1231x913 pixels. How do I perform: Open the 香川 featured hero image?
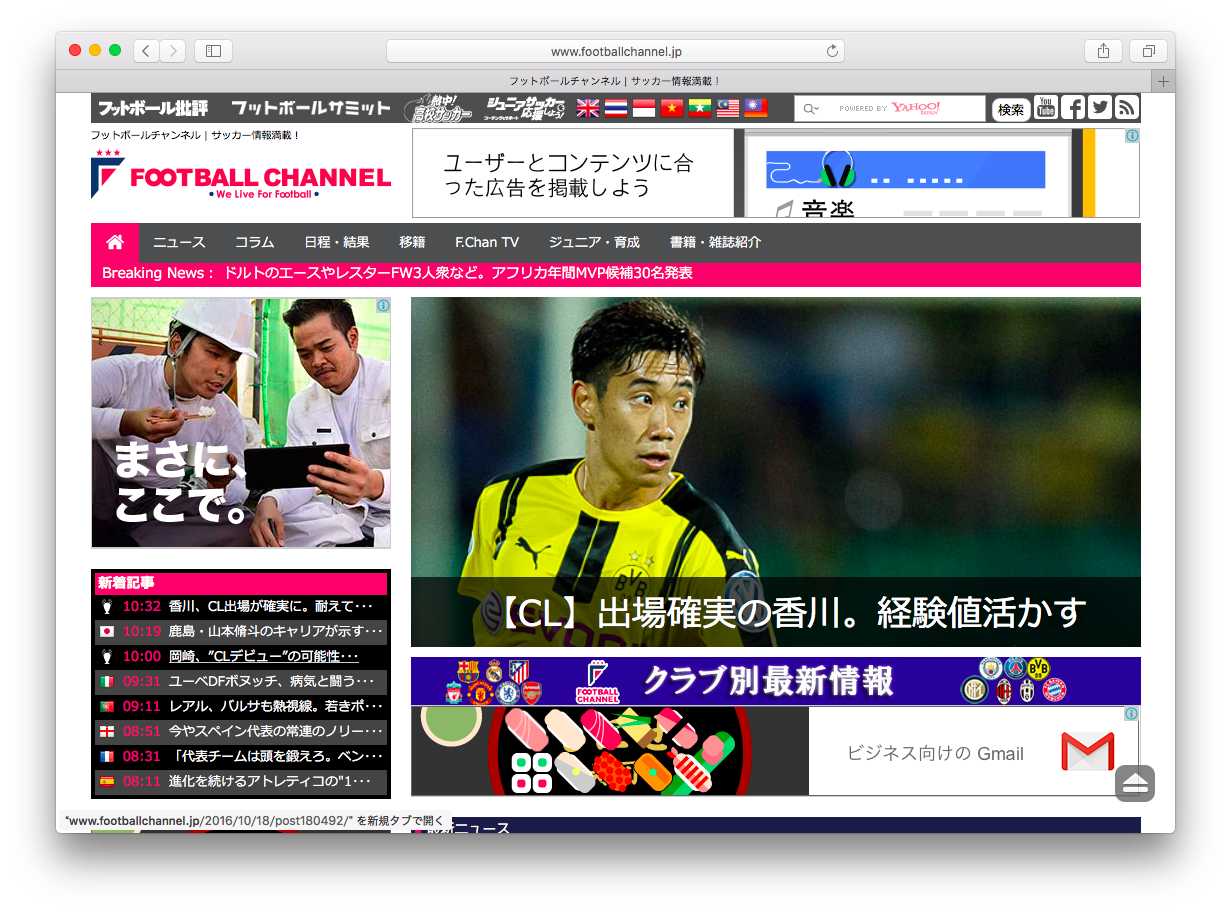pyautogui.click(x=775, y=472)
